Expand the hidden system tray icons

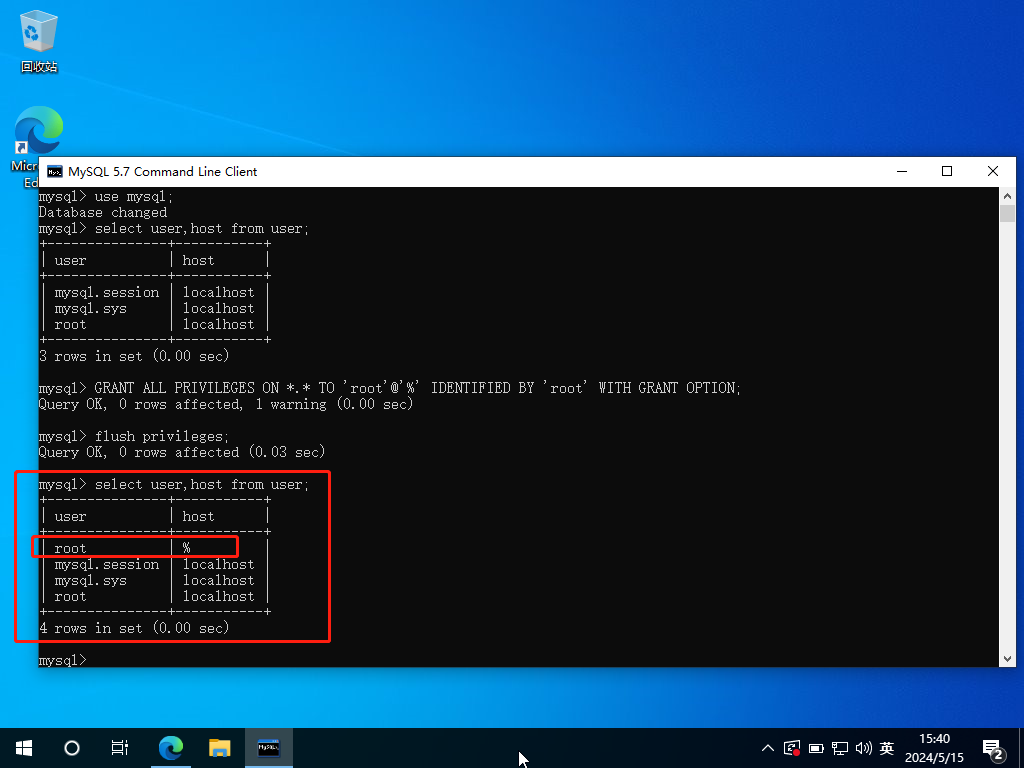coord(768,748)
